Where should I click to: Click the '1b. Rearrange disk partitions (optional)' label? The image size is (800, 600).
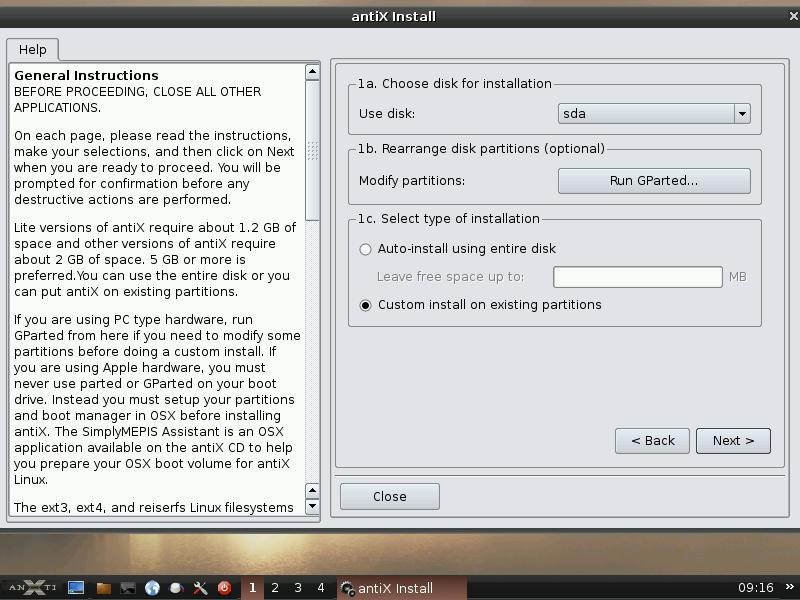coord(481,148)
